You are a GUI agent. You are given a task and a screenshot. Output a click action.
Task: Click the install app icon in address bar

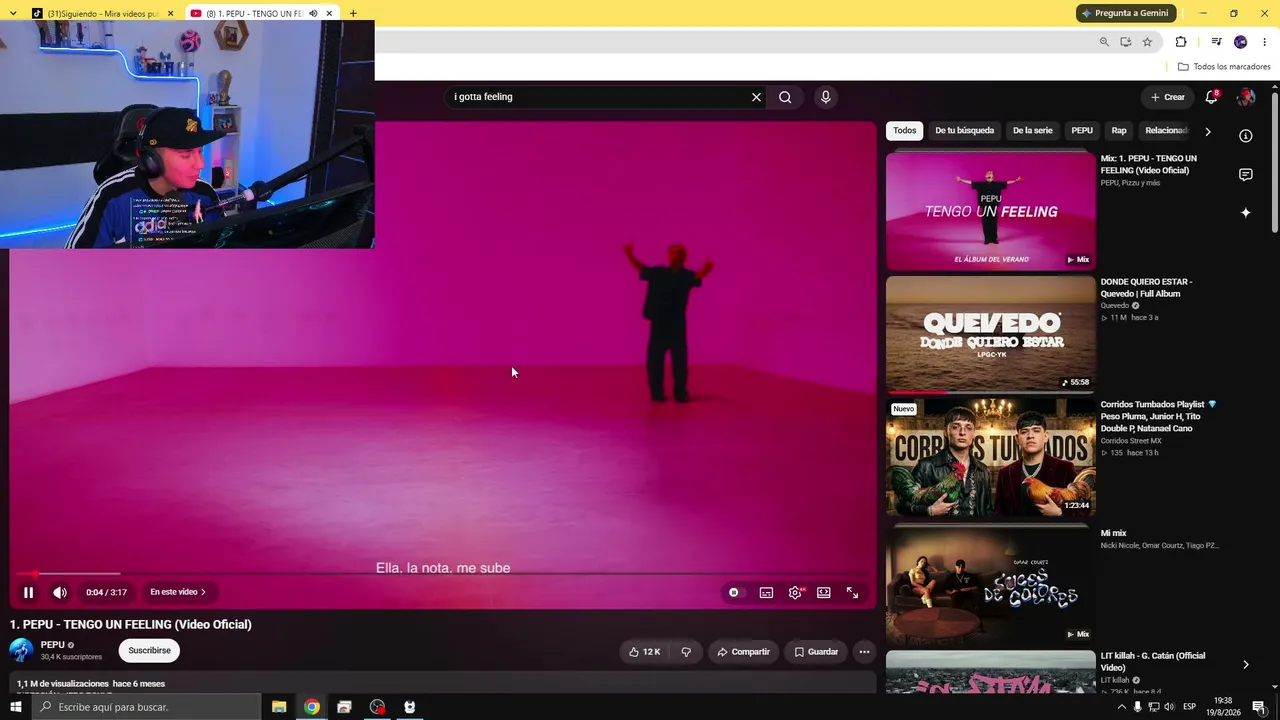pos(1126,42)
